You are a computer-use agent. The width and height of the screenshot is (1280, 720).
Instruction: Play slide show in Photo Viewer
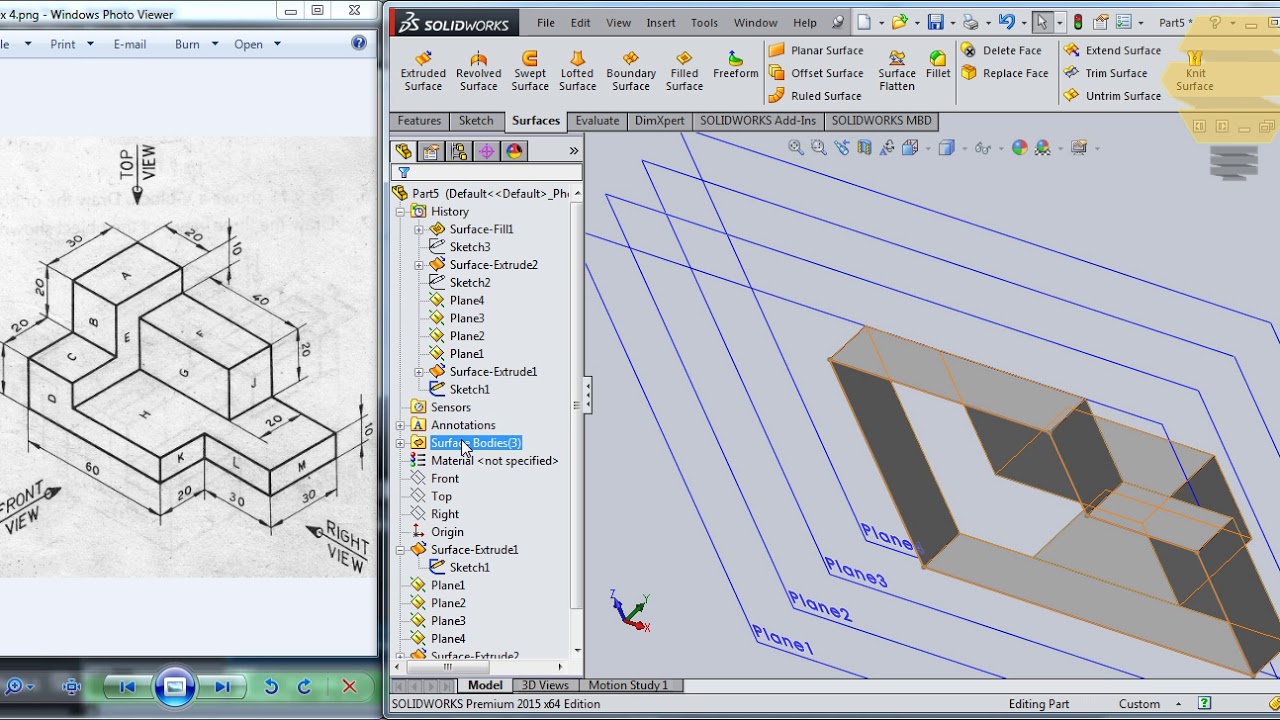click(174, 686)
